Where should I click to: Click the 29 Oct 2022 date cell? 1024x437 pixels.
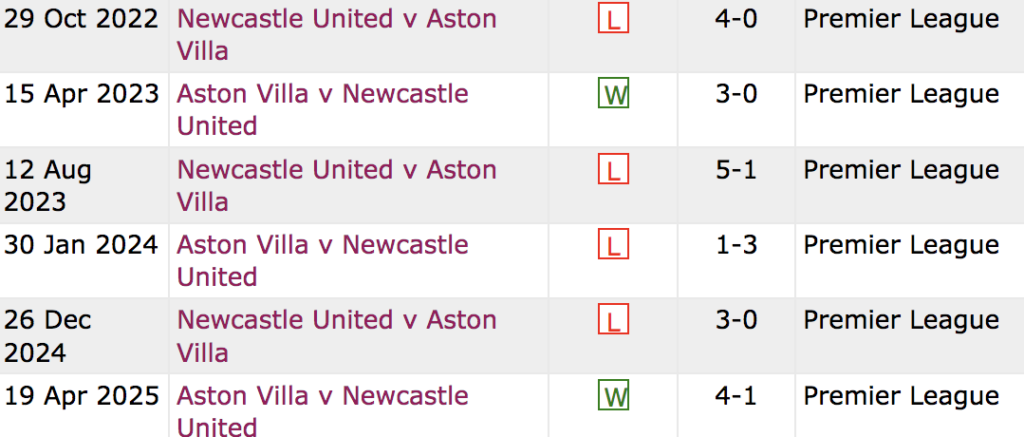(x=82, y=19)
